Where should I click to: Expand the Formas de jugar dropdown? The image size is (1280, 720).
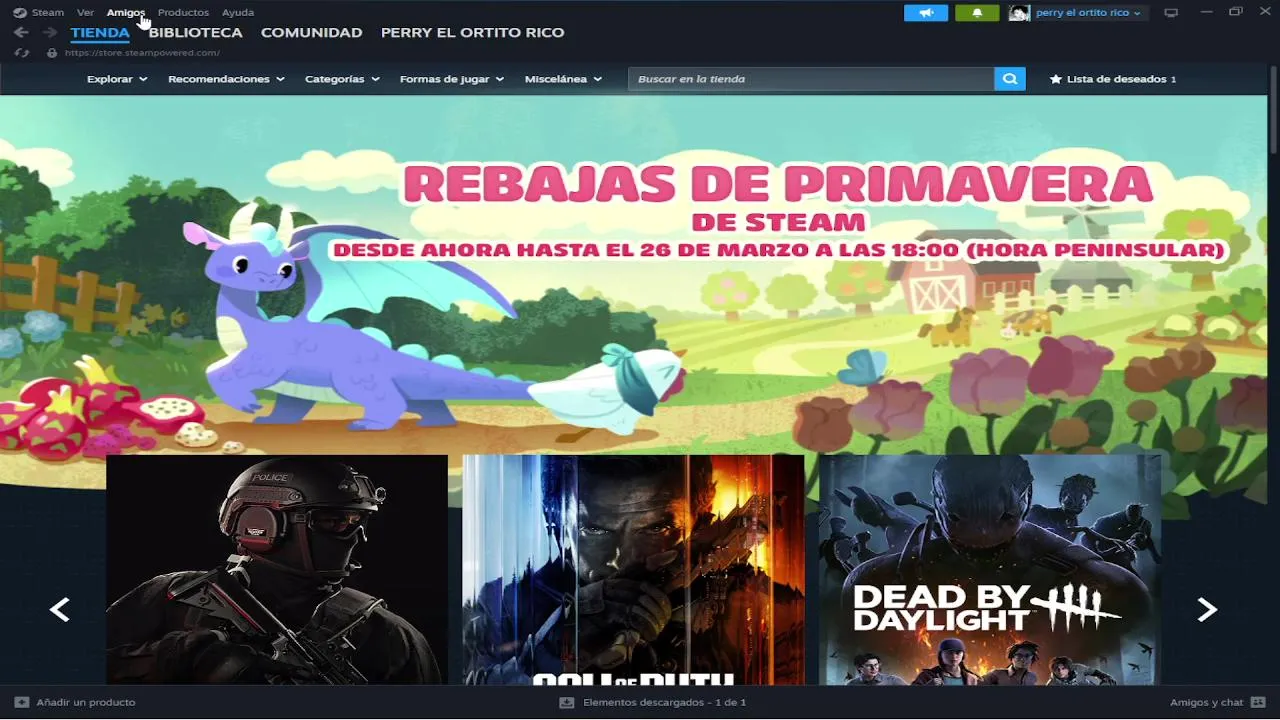click(452, 79)
